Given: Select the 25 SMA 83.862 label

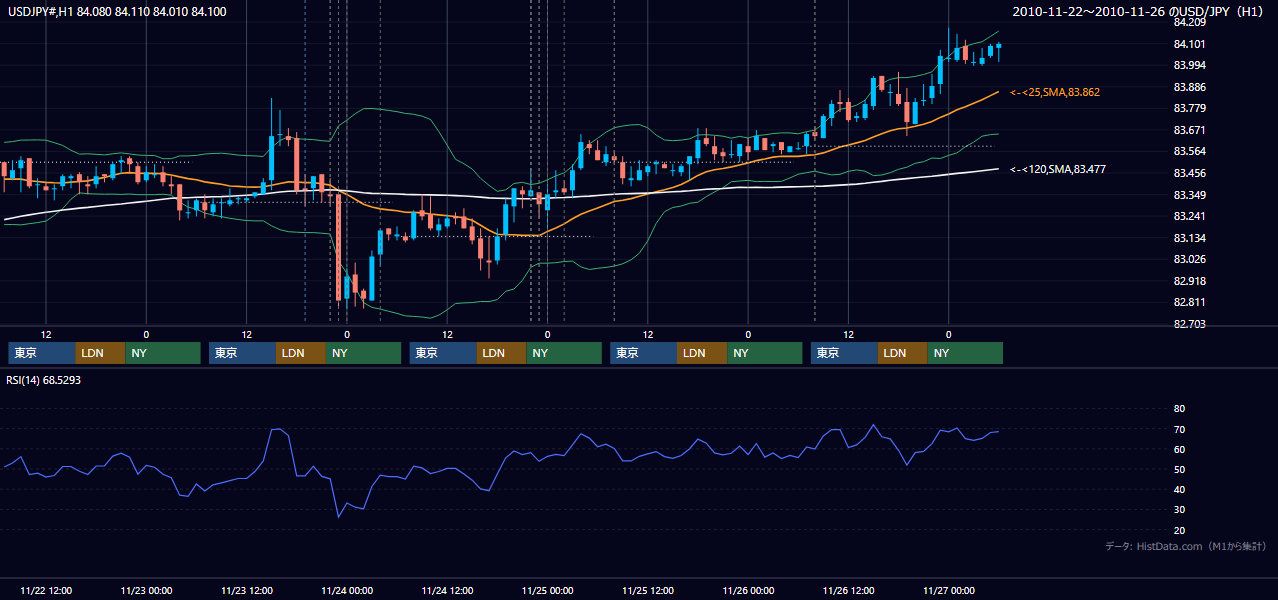Looking at the screenshot, I should coord(1055,92).
